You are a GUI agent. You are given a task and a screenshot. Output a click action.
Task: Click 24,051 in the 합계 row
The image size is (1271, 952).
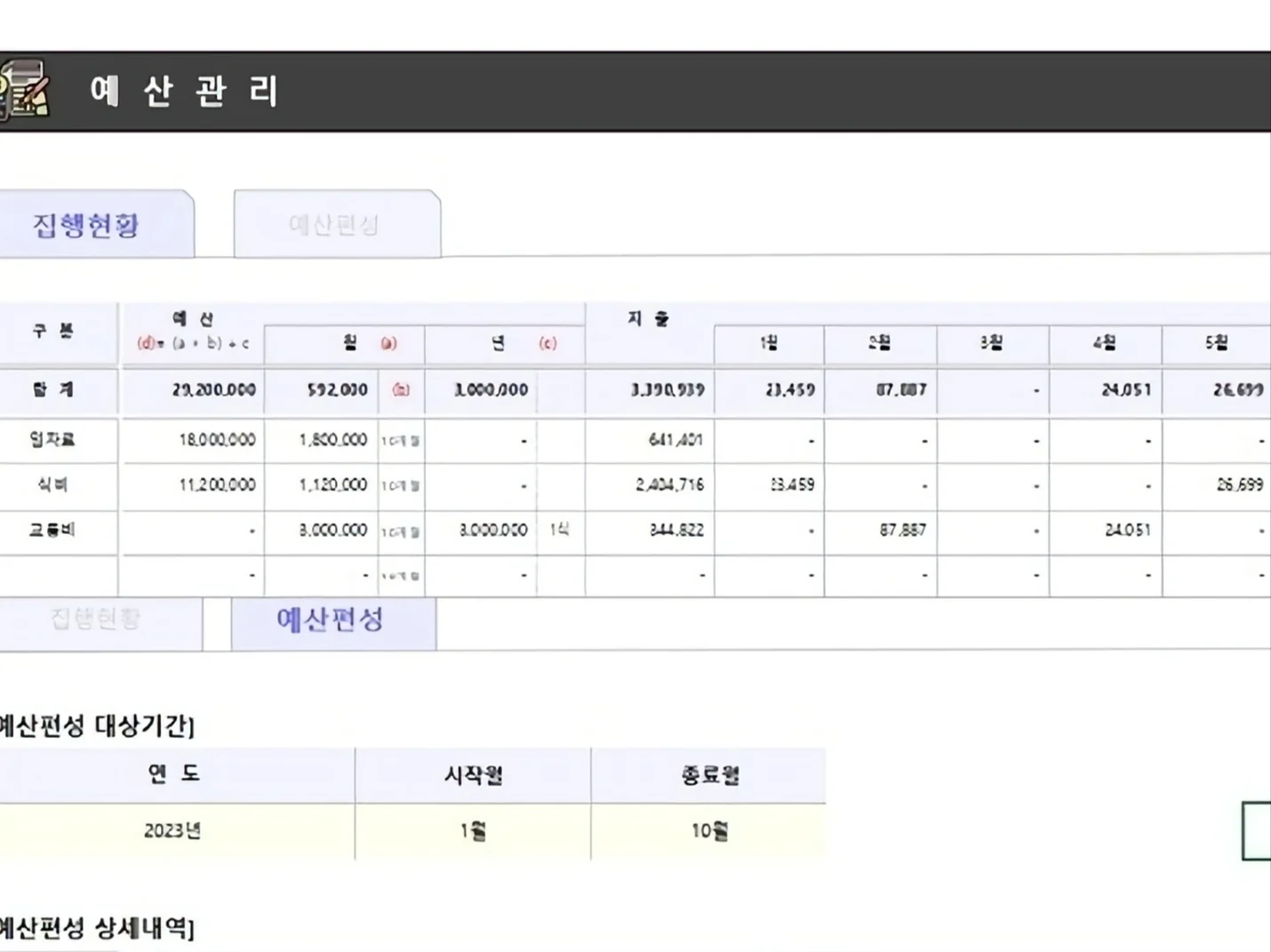point(1106,390)
